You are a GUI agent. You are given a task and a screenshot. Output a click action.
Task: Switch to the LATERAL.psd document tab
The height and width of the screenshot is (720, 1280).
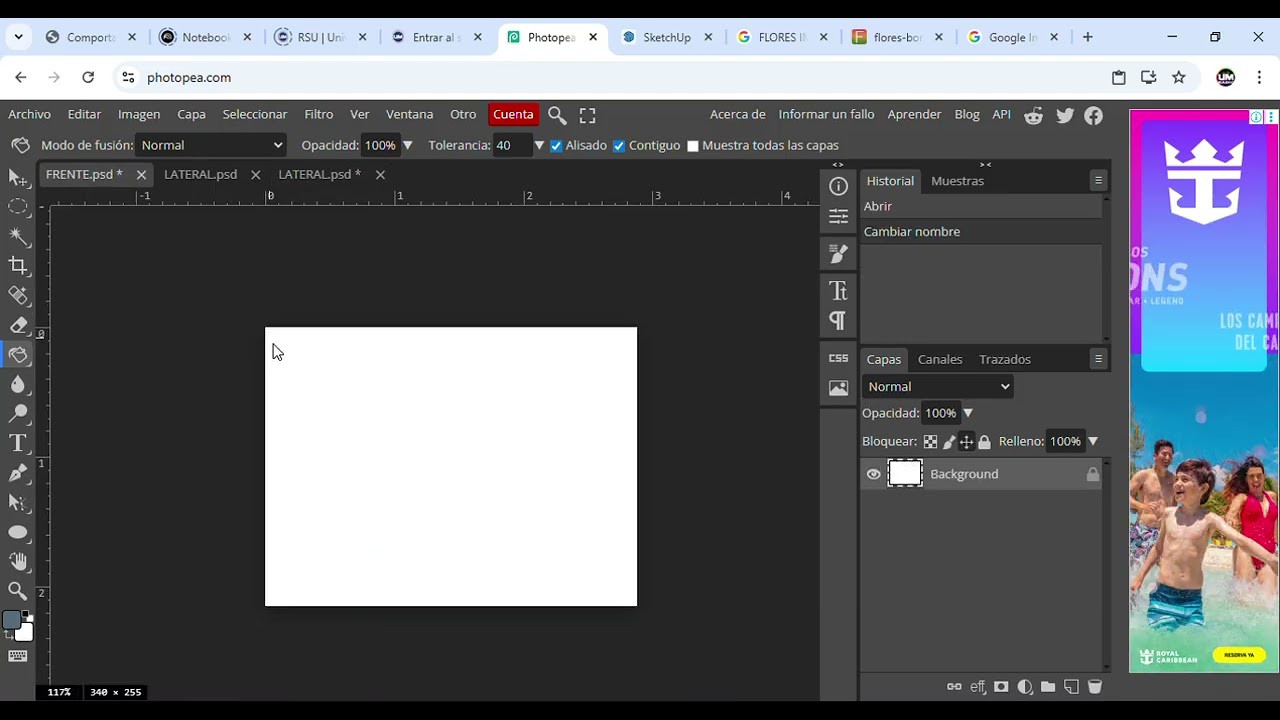pos(200,174)
